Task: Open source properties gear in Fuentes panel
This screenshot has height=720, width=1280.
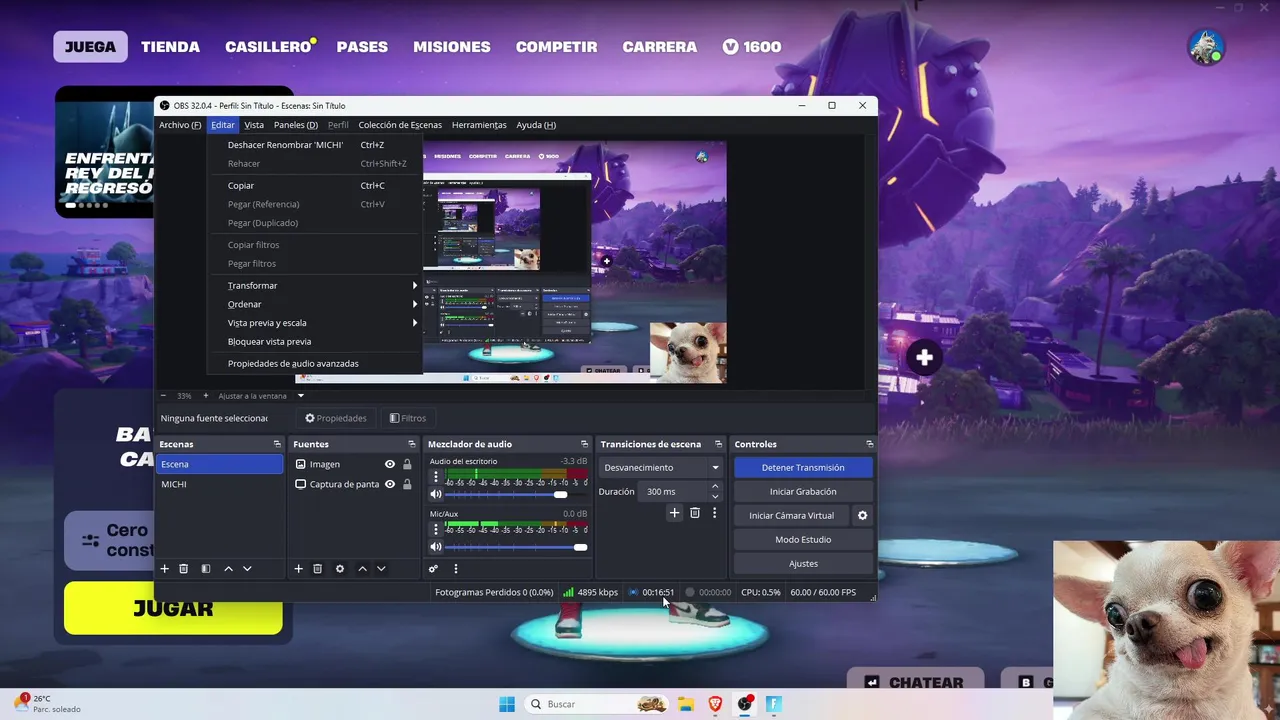Action: (340, 569)
